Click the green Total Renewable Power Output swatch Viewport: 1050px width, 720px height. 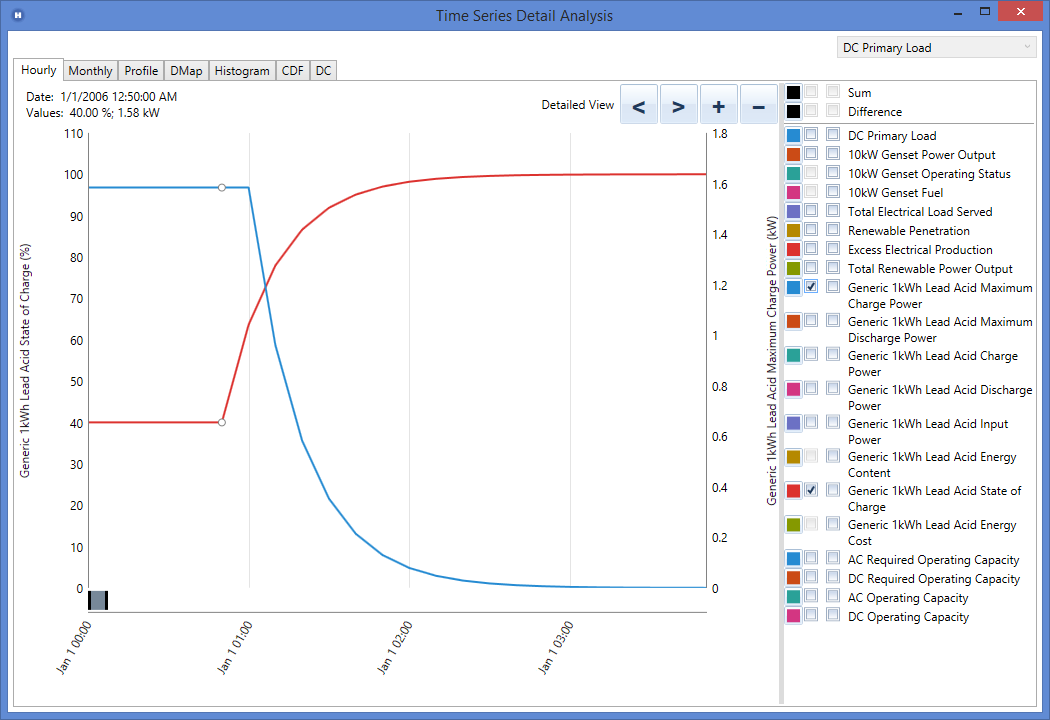point(793,268)
